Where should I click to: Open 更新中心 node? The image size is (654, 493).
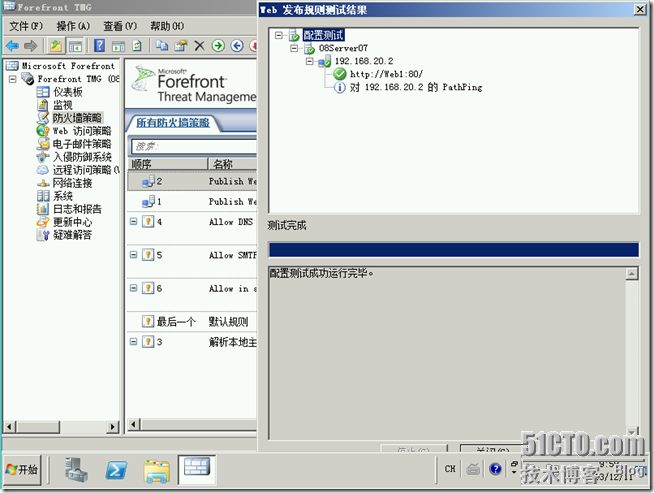(72, 222)
